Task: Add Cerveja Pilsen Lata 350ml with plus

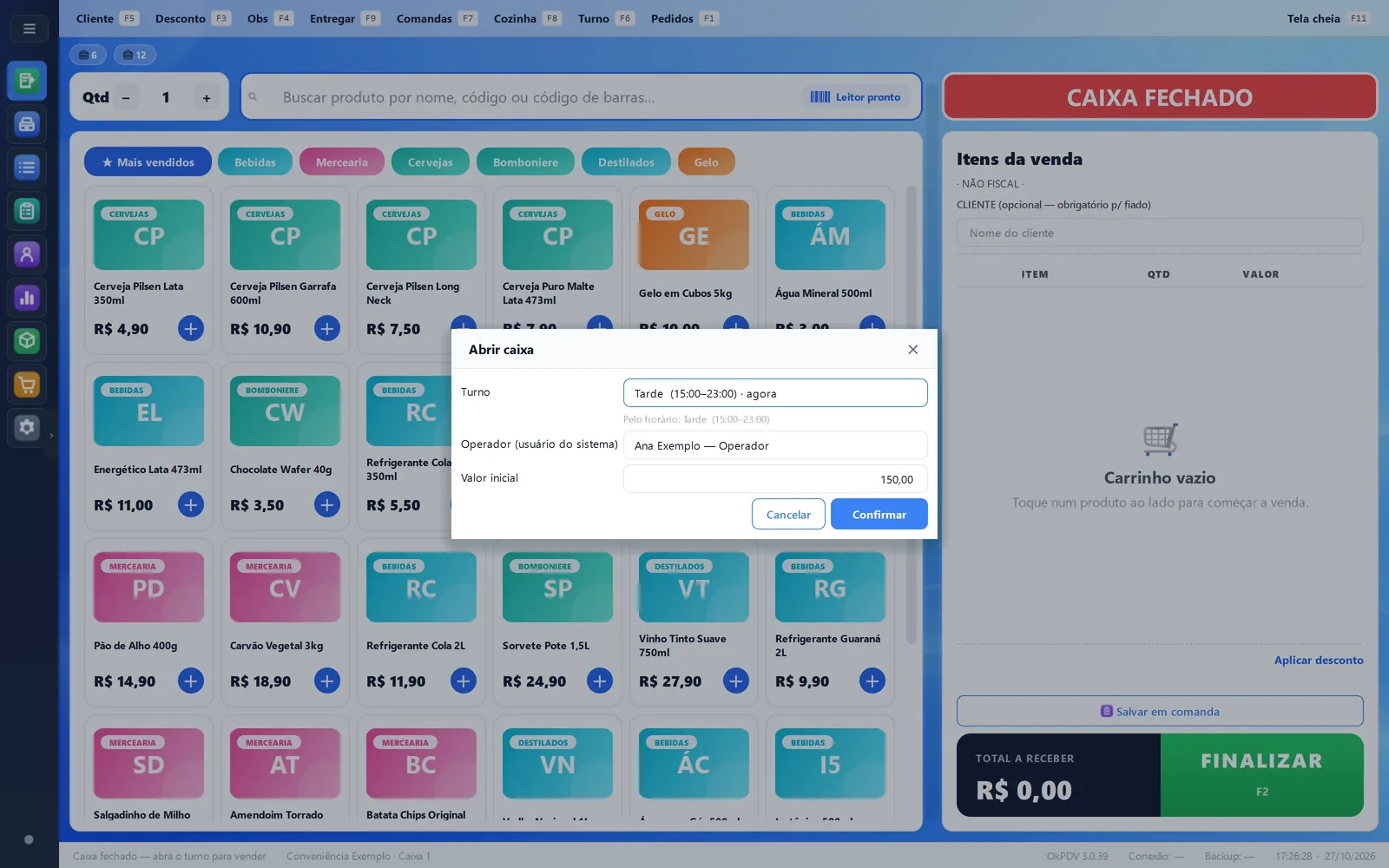Action: point(191,329)
